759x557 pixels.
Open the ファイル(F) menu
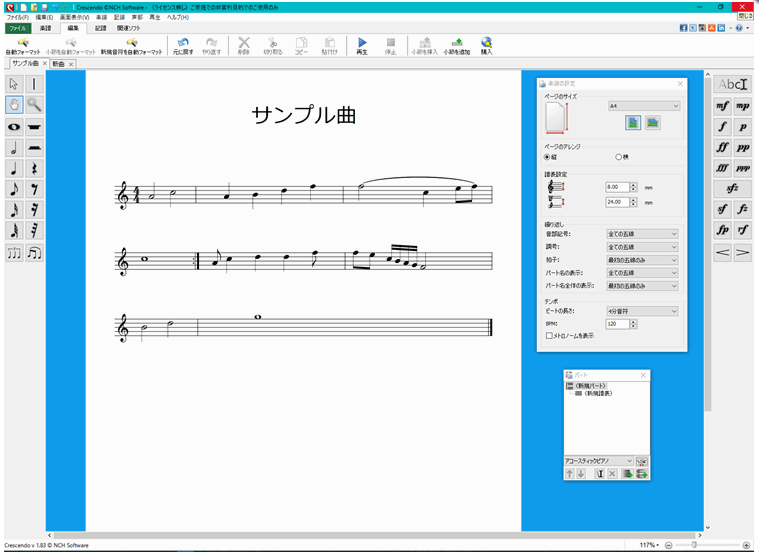[17, 17]
